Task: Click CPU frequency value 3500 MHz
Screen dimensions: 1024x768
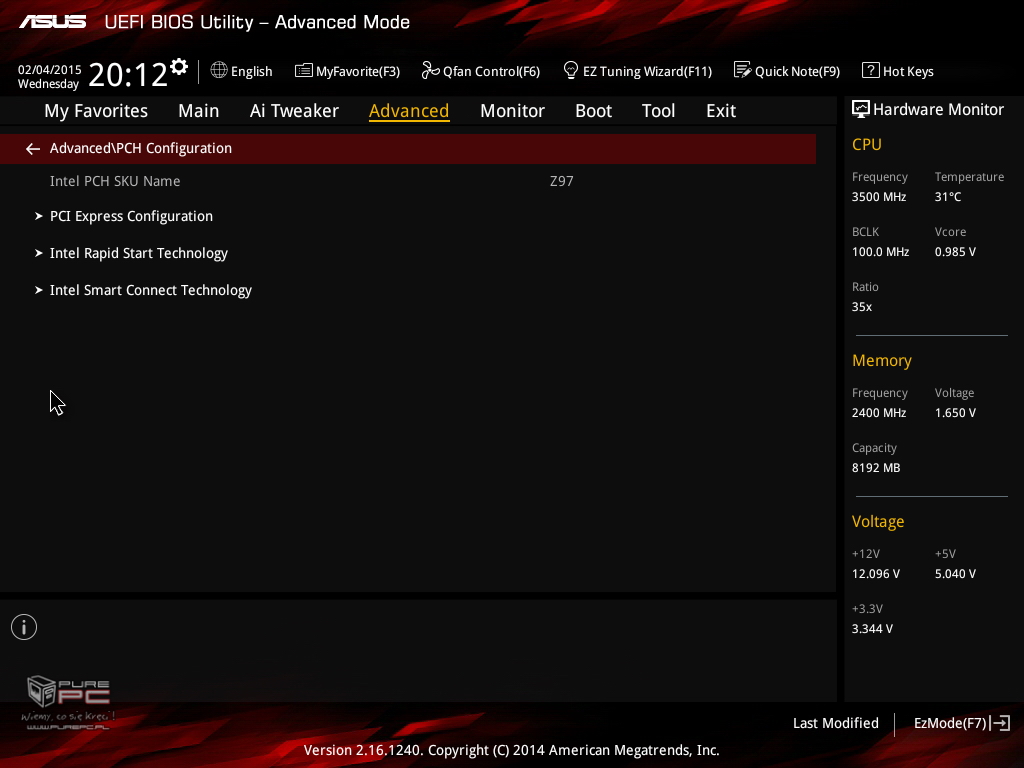Action: (878, 197)
